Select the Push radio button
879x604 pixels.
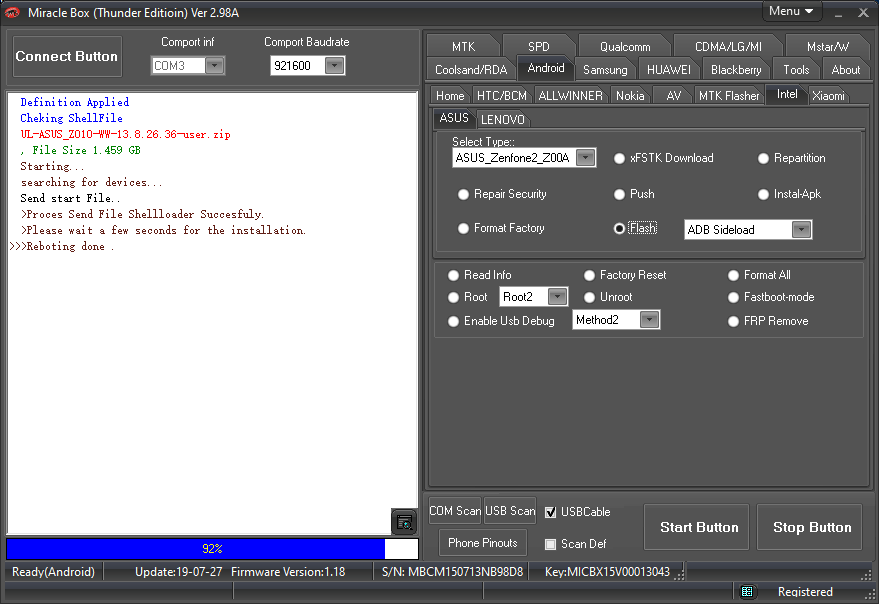click(x=619, y=195)
